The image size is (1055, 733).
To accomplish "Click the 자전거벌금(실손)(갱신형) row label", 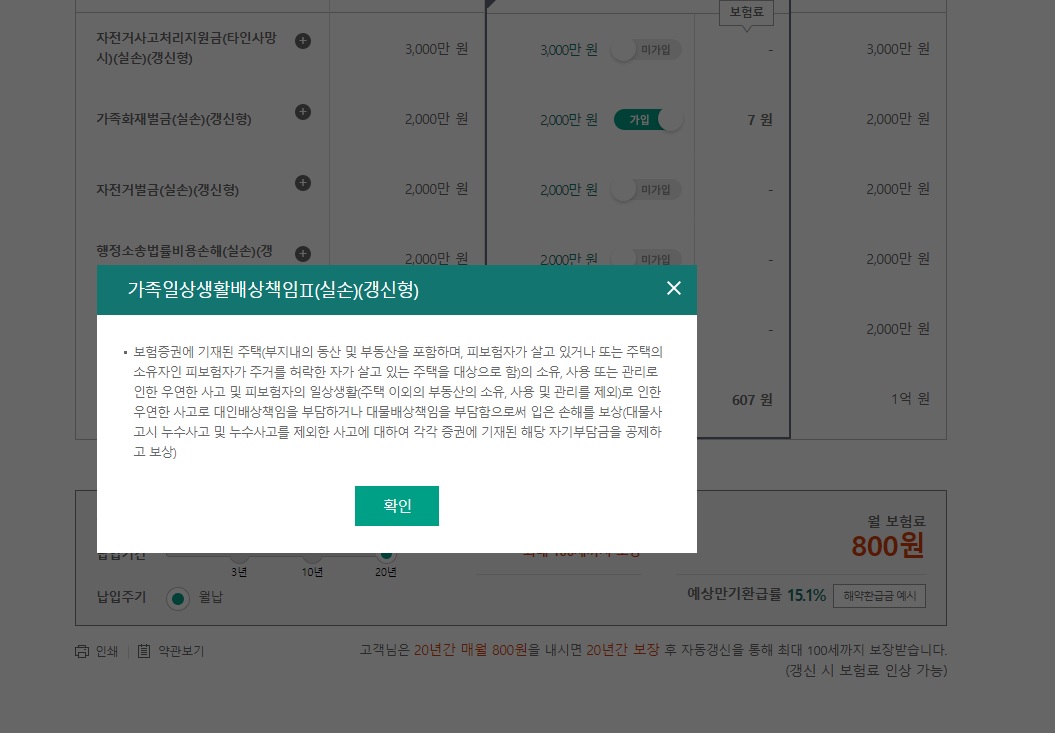I will (168, 190).
